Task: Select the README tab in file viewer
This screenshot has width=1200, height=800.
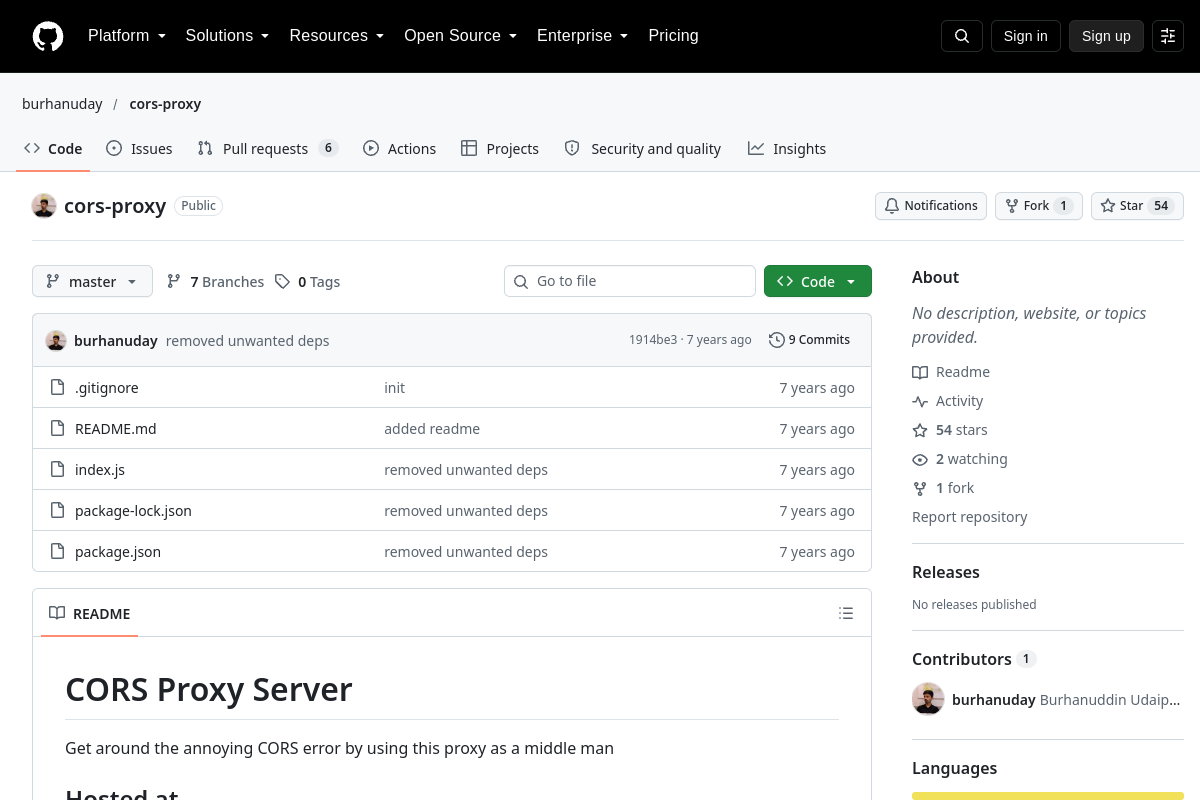Action: coord(90,613)
